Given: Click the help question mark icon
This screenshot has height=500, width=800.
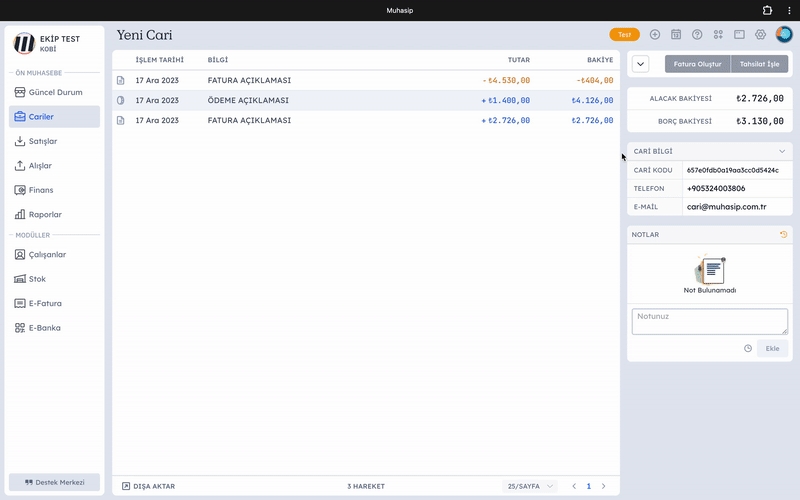Looking at the screenshot, I should [x=697, y=34].
